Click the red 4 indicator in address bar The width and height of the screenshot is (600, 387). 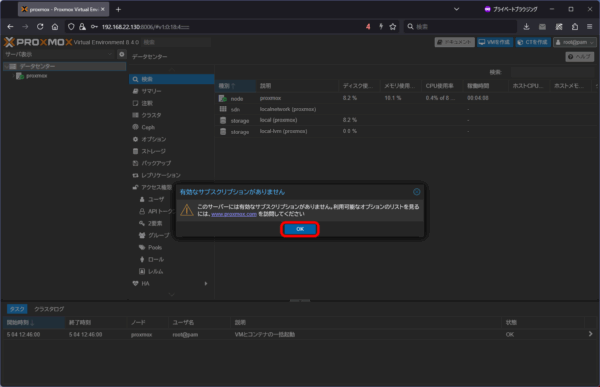[x=368, y=26]
